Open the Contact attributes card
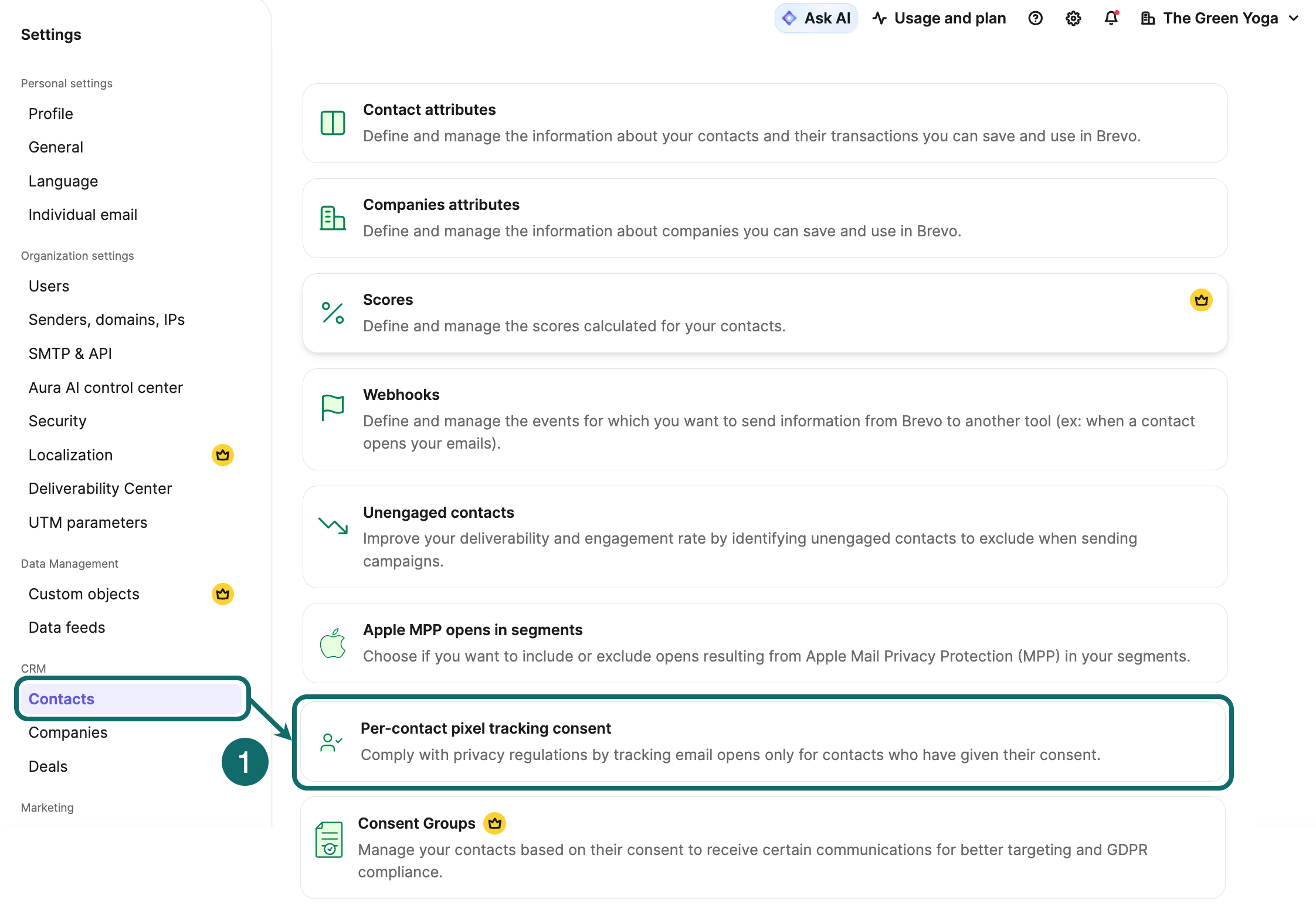The width and height of the screenshot is (1316, 909). point(765,123)
